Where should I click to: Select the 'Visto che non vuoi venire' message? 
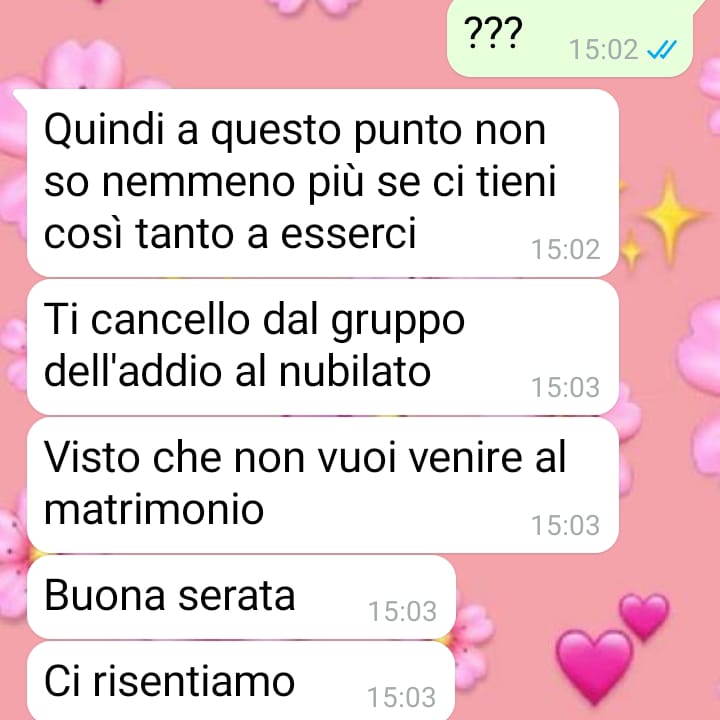pos(323,485)
